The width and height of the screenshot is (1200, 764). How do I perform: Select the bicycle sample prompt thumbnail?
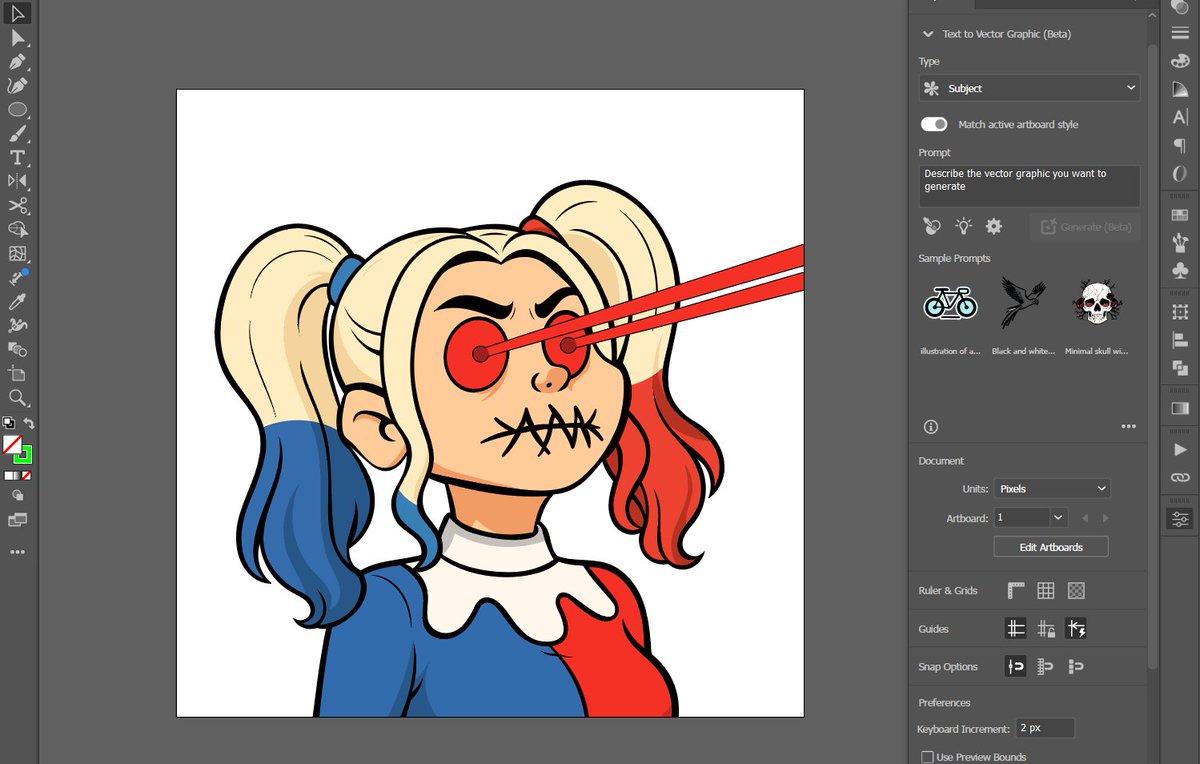pos(950,302)
